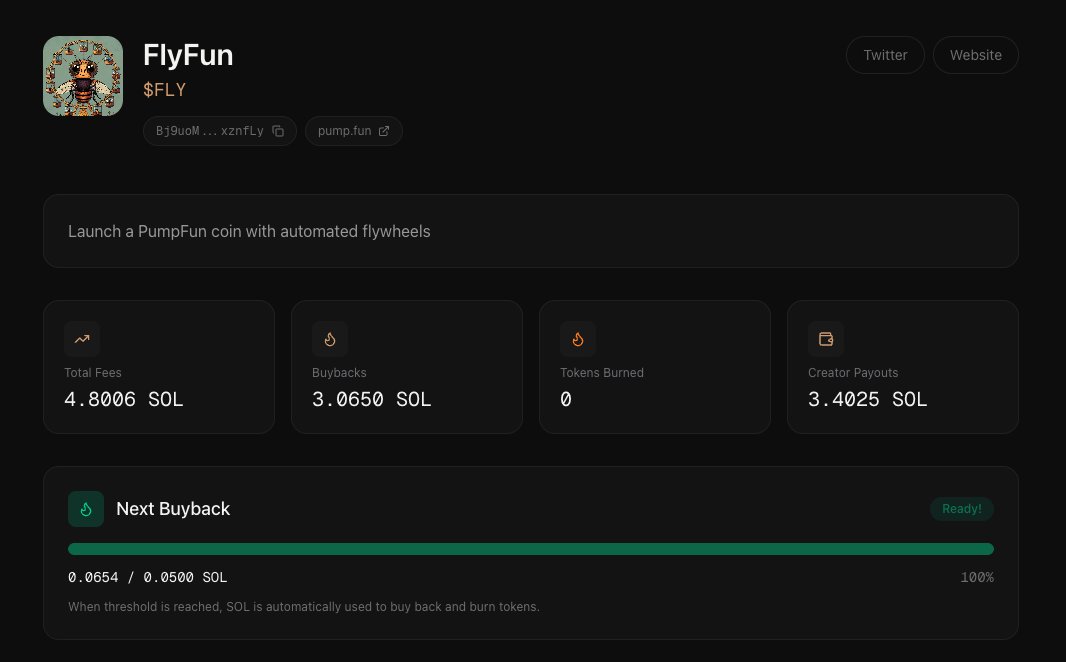Viewport: 1066px width, 662px height.
Task: Click the Total Fees label
Action: 93,372
